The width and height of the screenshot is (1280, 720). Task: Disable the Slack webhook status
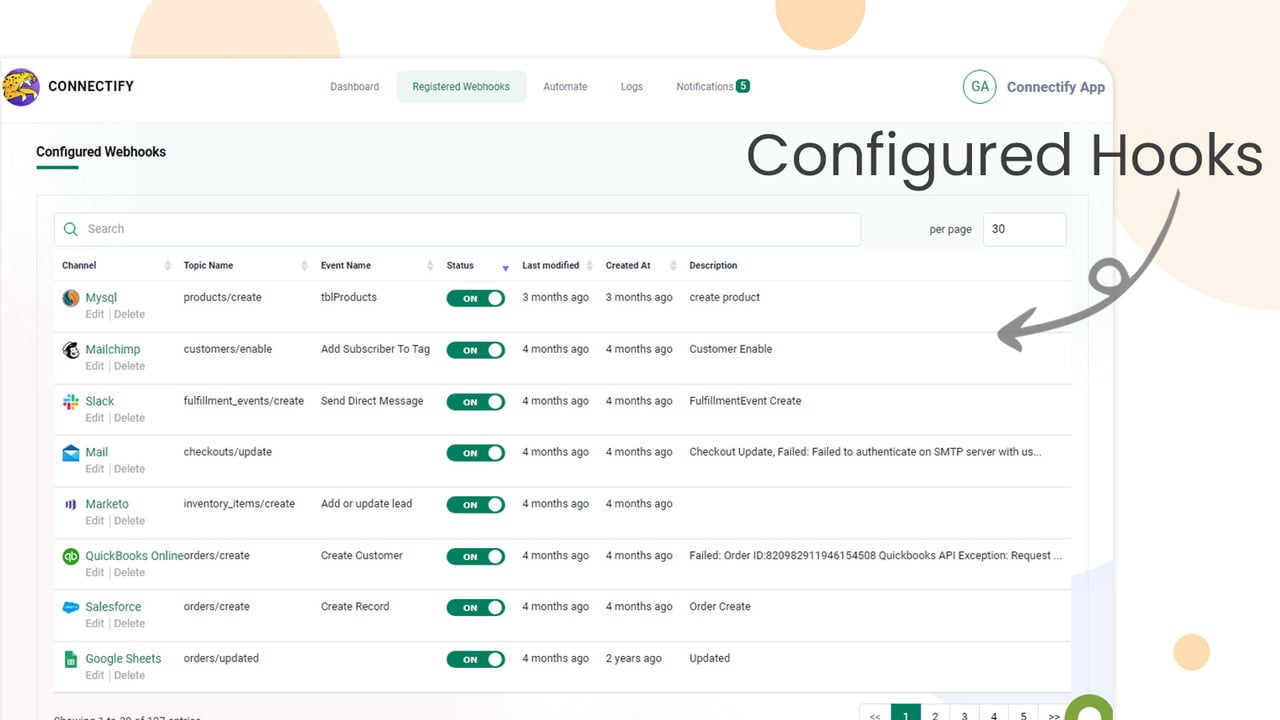click(x=476, y=402)
